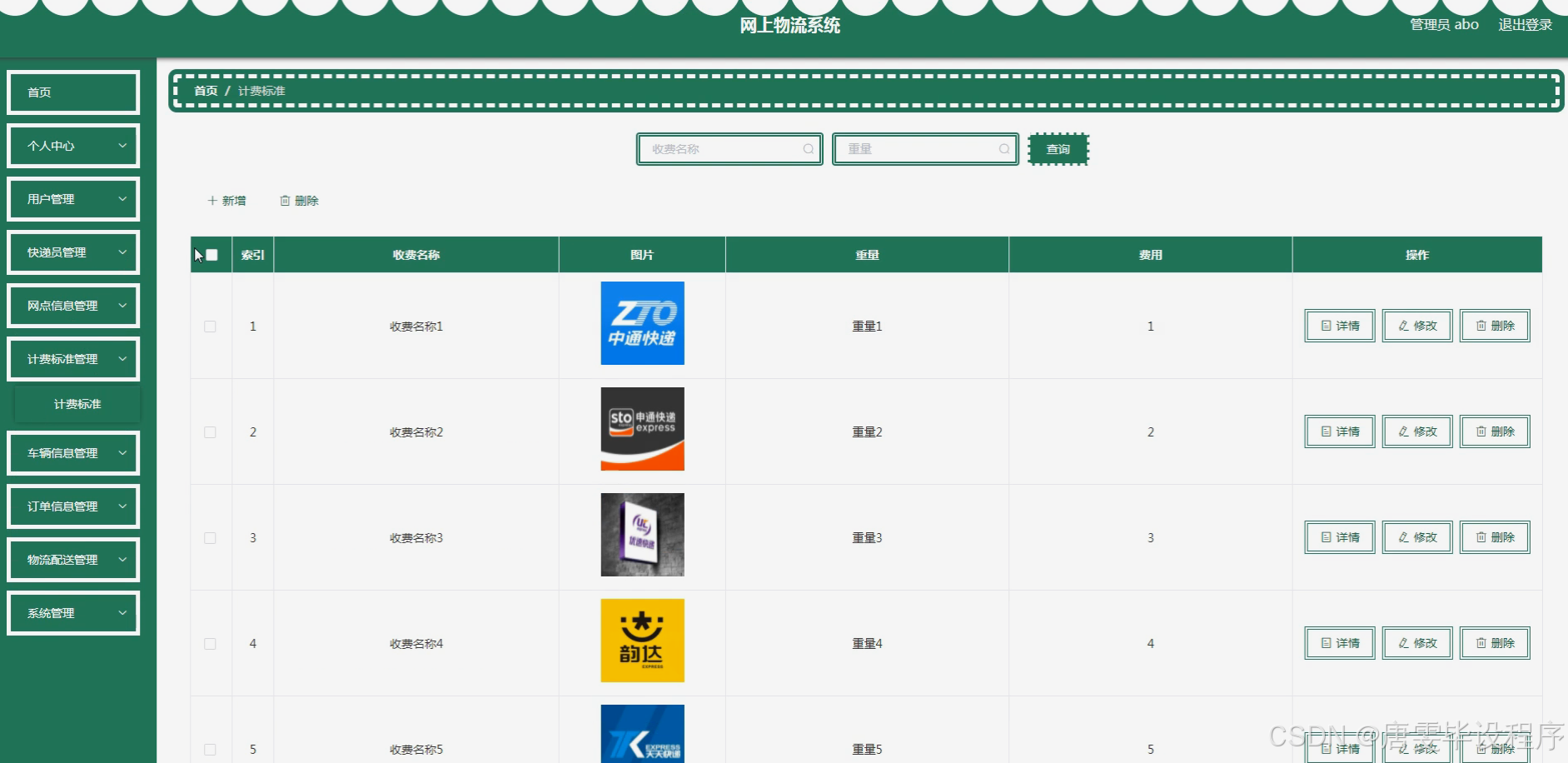This screenshot has height=763, width=1568.
Task: Open the 优速快递 logo thumbnail in row 3
Action: [x=643, y=535]
